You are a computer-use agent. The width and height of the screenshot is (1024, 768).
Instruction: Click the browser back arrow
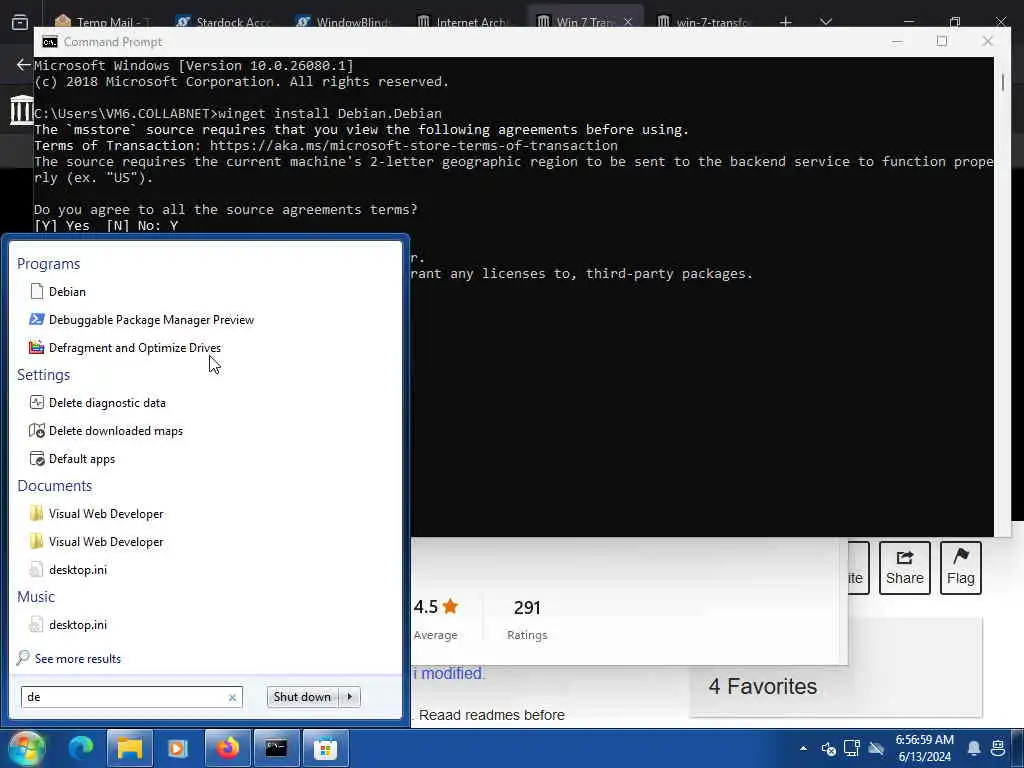pyautogui.click(x=23, y=65)
